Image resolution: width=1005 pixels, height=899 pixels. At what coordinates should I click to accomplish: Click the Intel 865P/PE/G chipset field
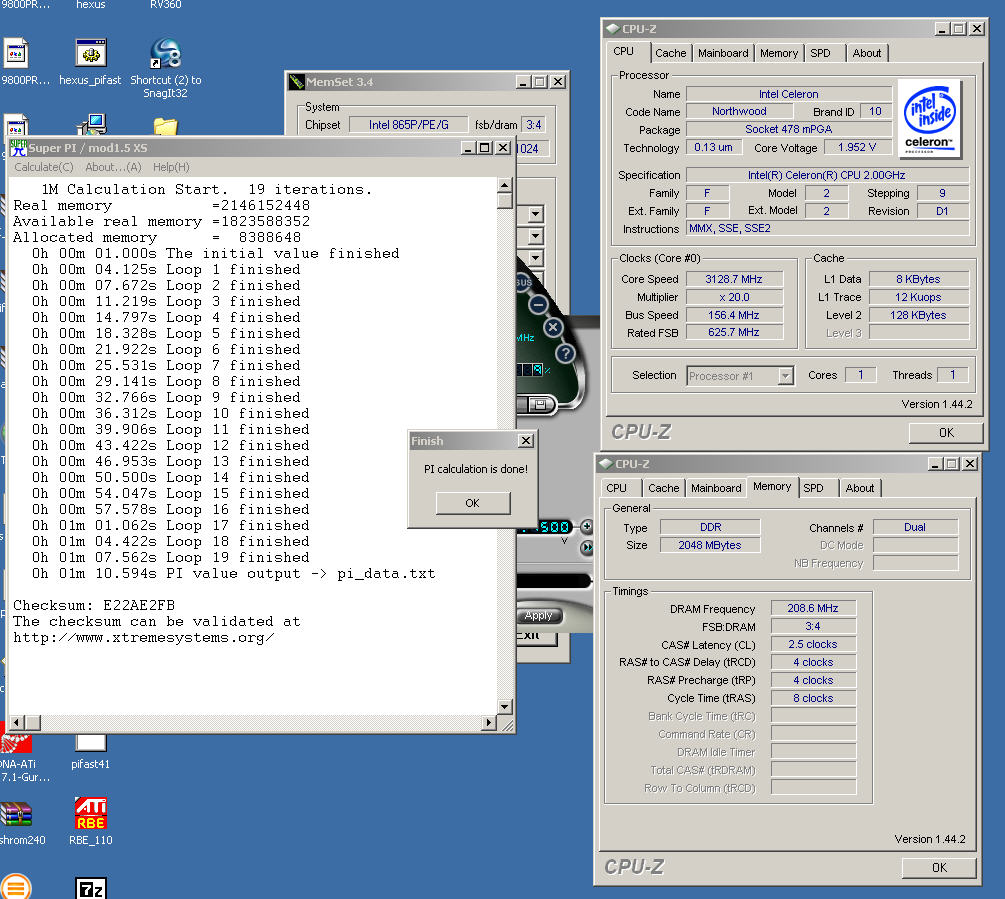pos(408,125)
